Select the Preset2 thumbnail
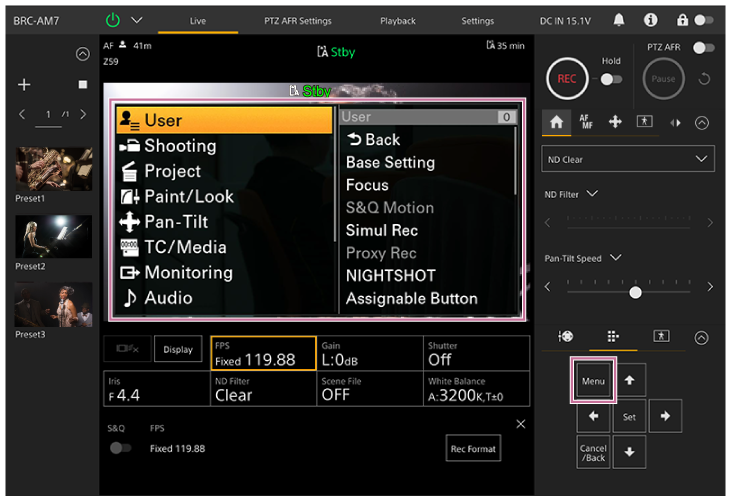Viewport: 730px width, 500px height. tap(53, 236)
